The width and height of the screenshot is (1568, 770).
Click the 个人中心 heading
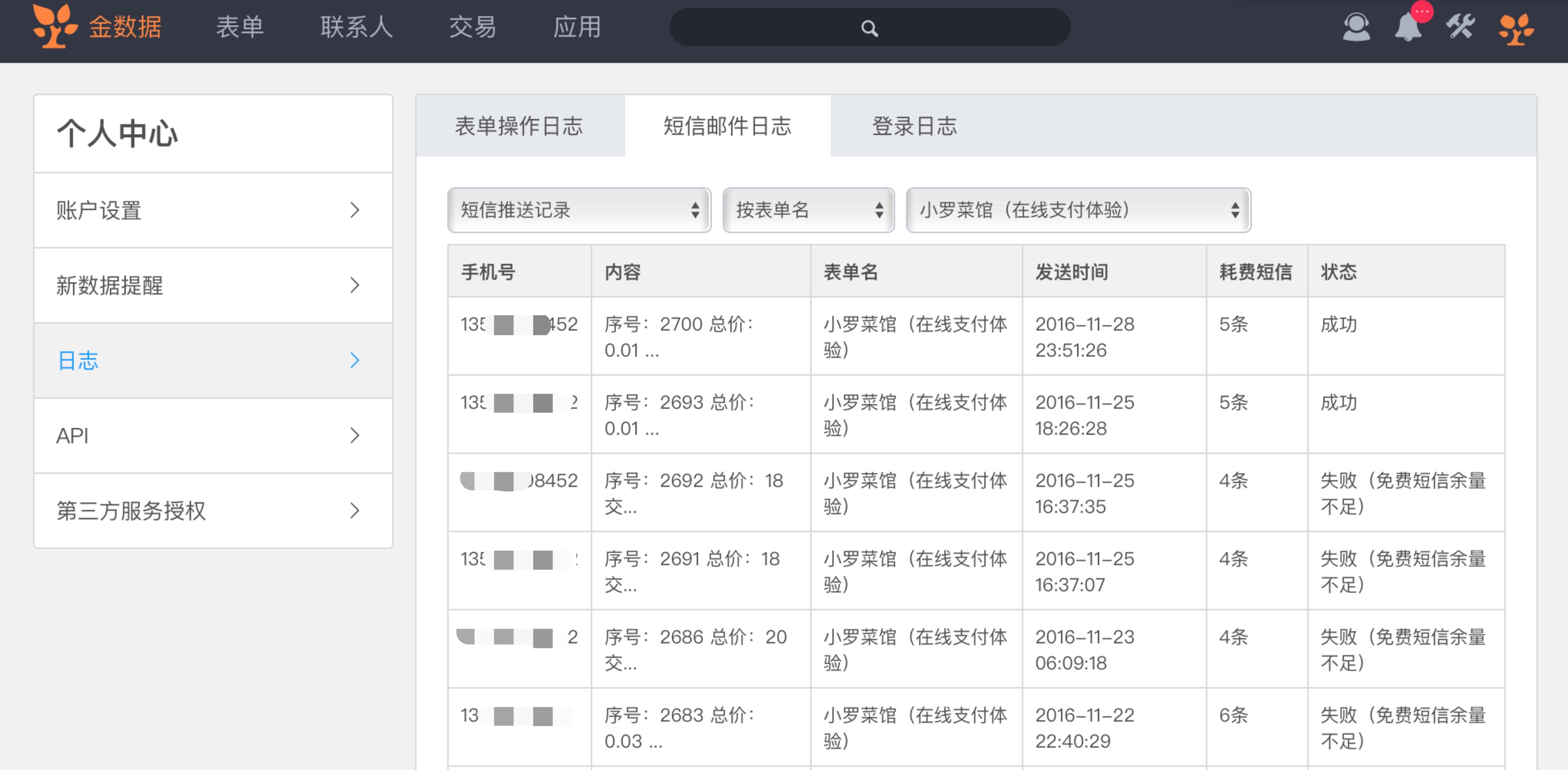117,133
